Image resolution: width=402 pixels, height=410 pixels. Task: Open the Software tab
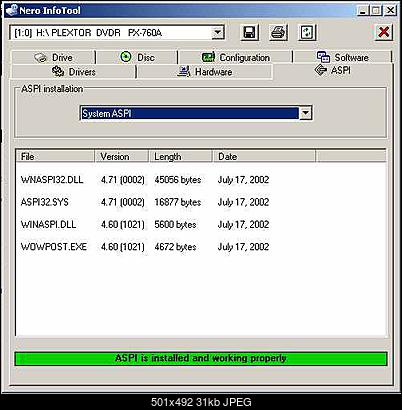pyautogui.click(x=342, y=57)
